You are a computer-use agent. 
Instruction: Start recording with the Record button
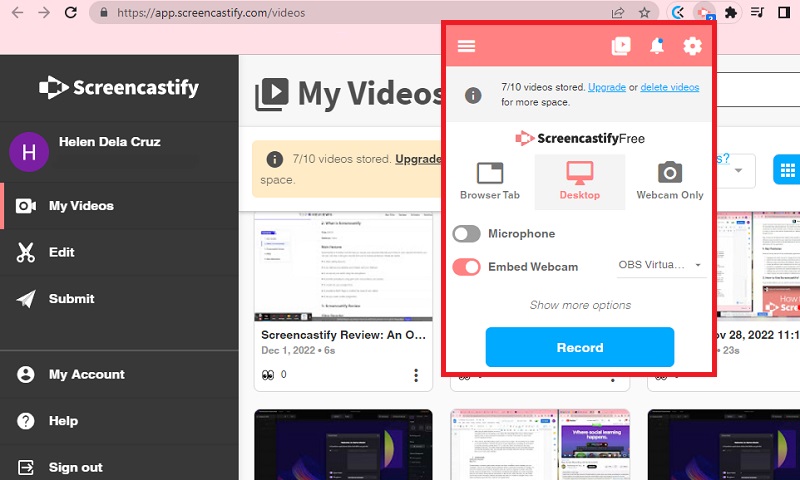580,347
